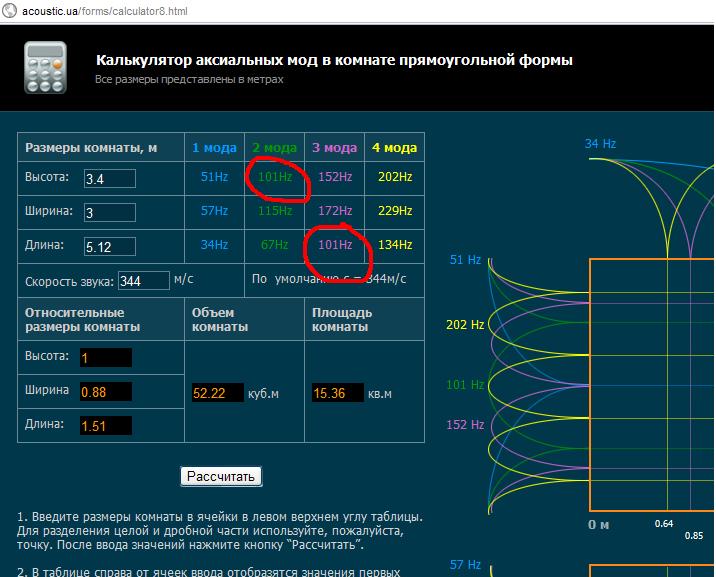The image size is (716, 577).
Task: Select the relative Длина field showing 1.51
Action: [107, 426]
